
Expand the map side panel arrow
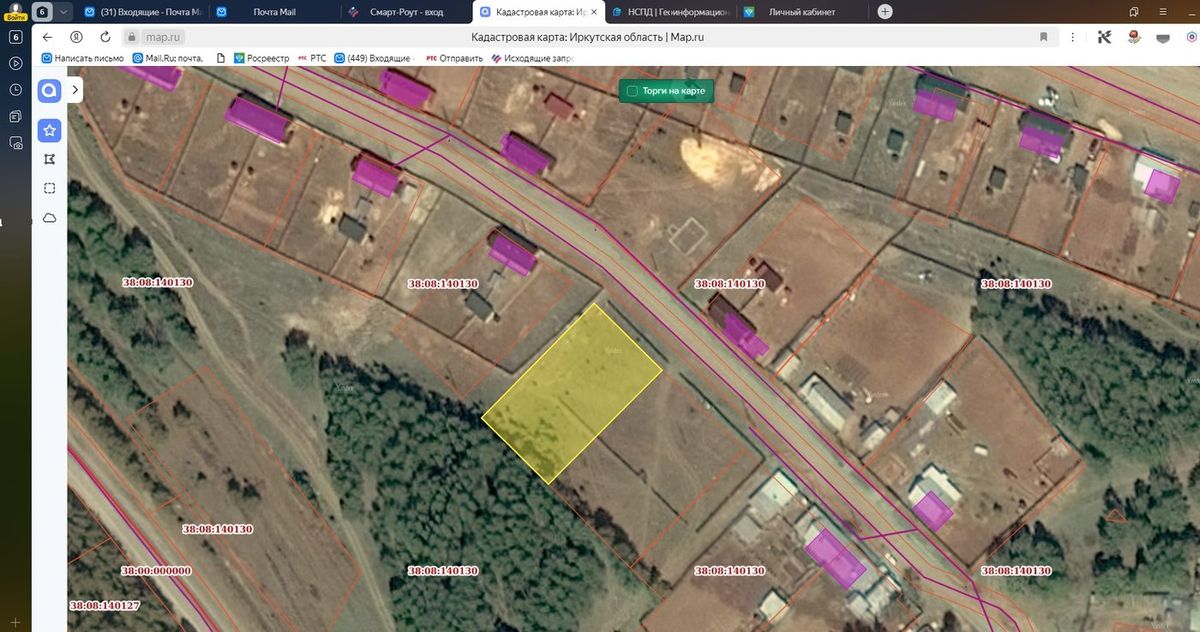coord(75,90)
